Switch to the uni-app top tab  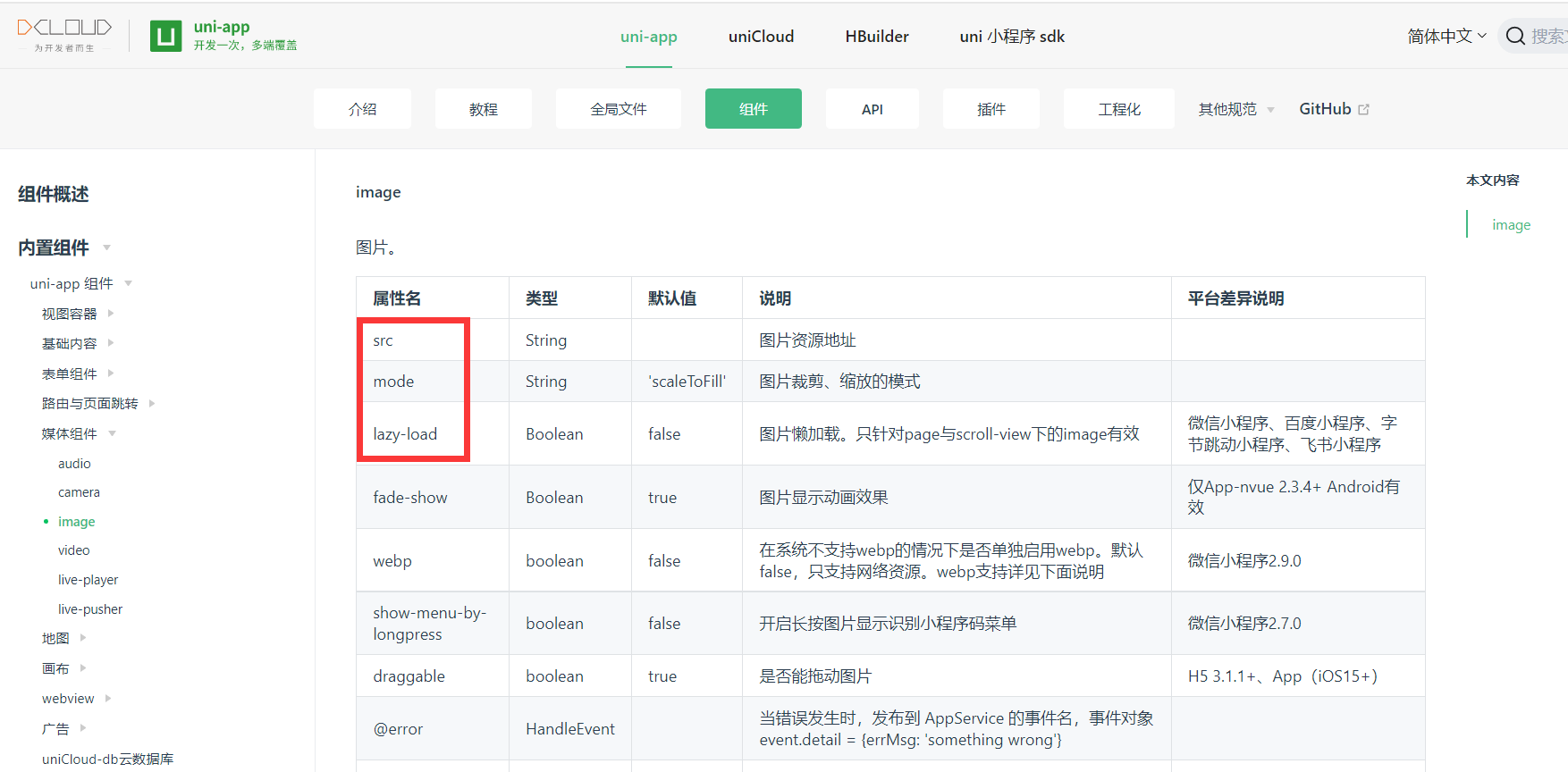pos(649,37)
